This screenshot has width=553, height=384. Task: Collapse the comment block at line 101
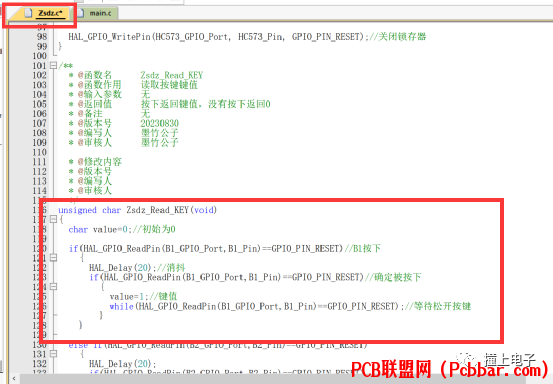coord(53,65)
